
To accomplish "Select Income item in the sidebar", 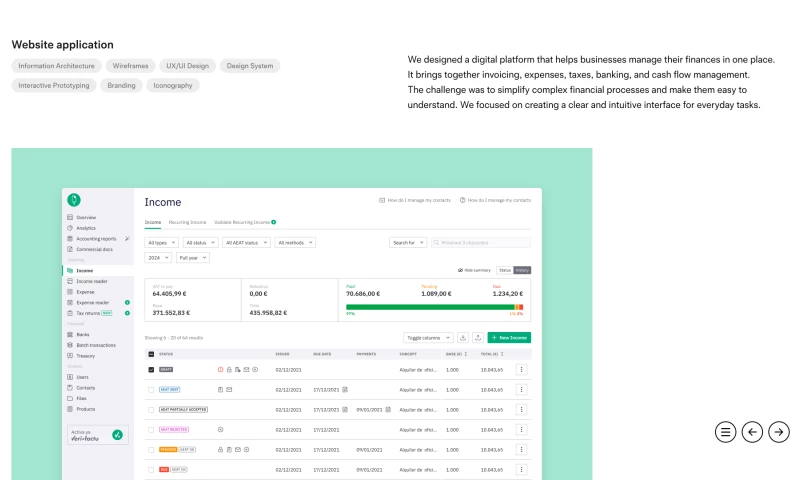I will tap(98, 271).
